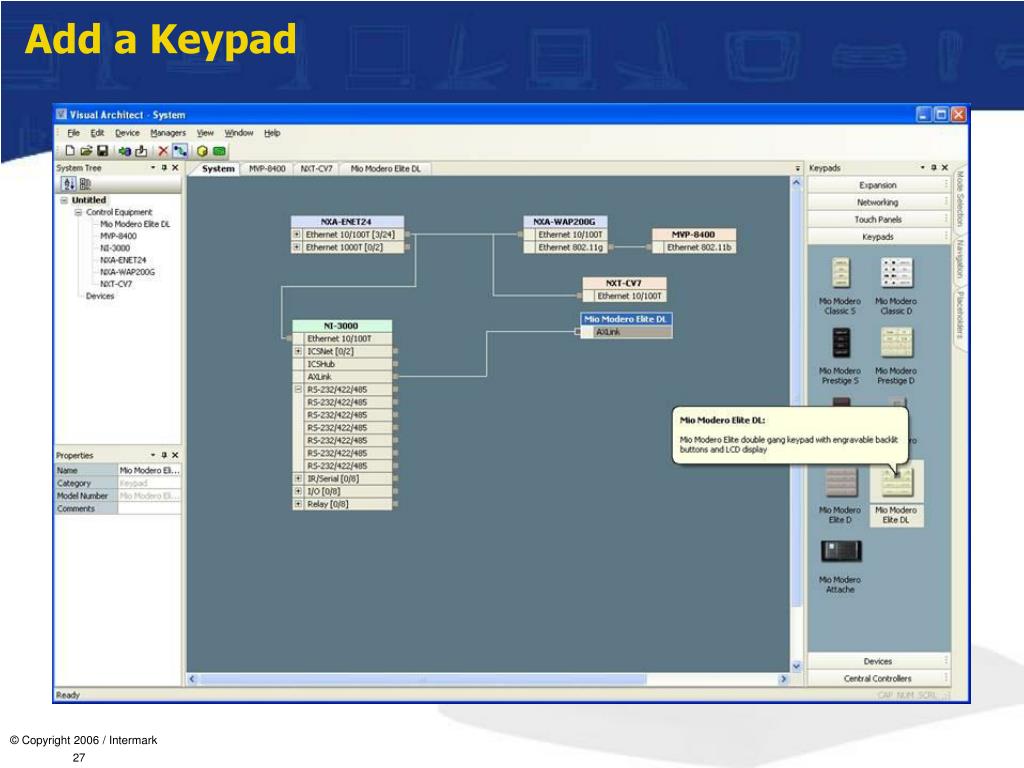This screenshot has height=768, width=1024.
Task: Click the yellow cube toolbar icon
Action: tap(202, 151)
